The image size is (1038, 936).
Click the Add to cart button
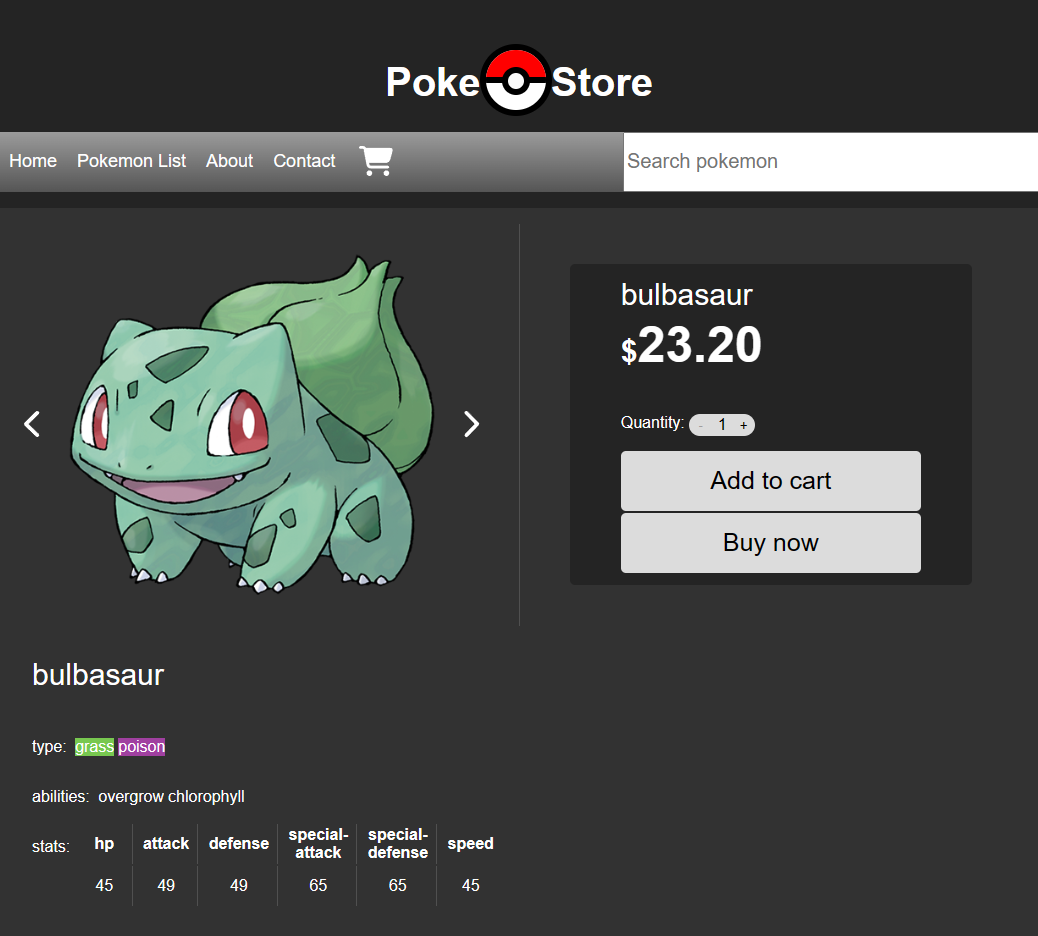770,481
